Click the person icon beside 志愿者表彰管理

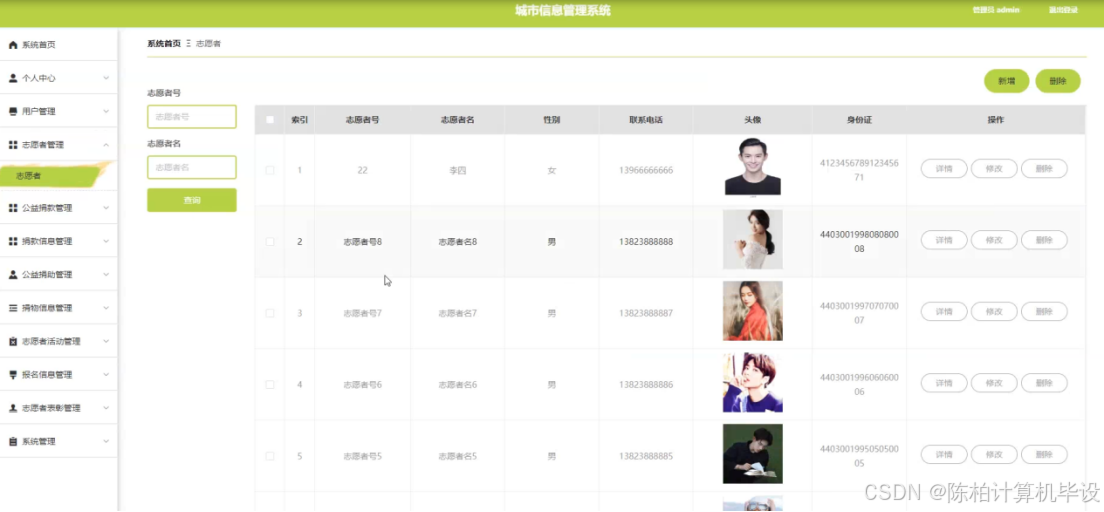pyautogui.click(x=13, y=408)
